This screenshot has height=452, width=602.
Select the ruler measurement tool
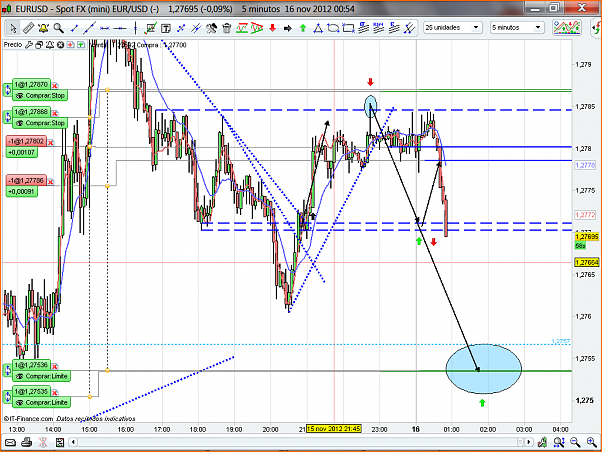28,28
